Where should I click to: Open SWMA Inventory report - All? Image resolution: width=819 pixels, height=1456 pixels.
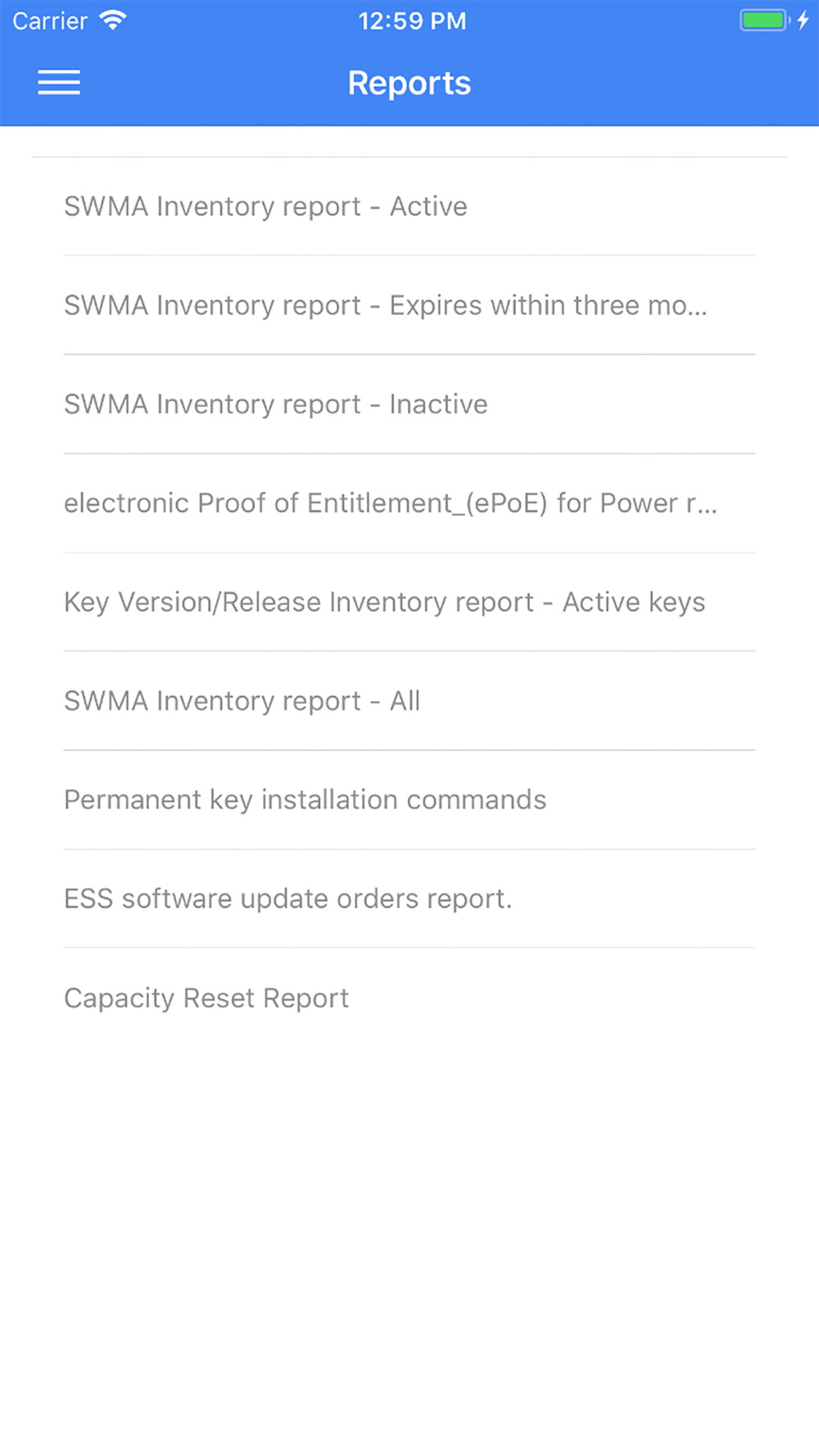409,702
